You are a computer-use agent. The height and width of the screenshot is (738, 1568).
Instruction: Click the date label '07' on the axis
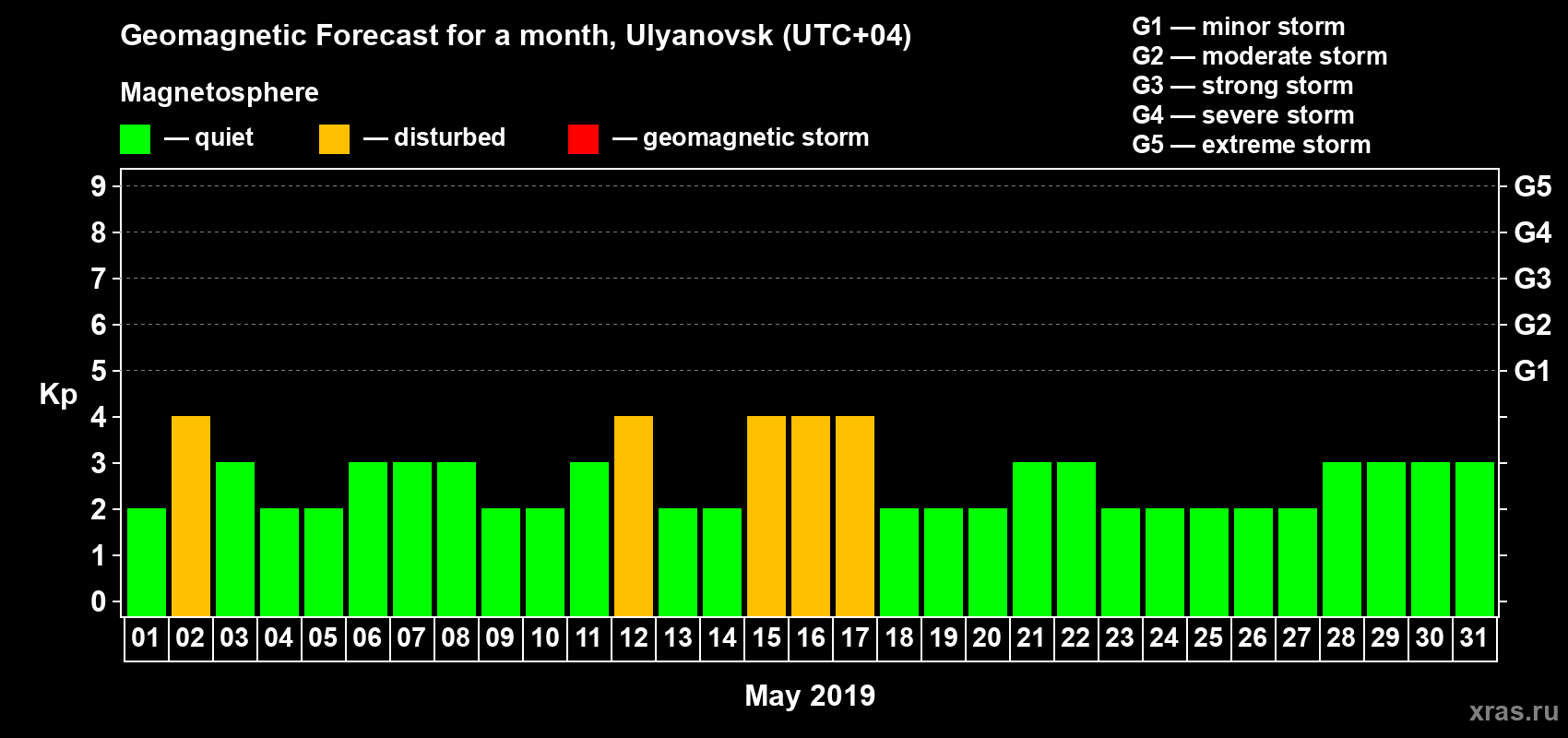[x=411, y=638]
